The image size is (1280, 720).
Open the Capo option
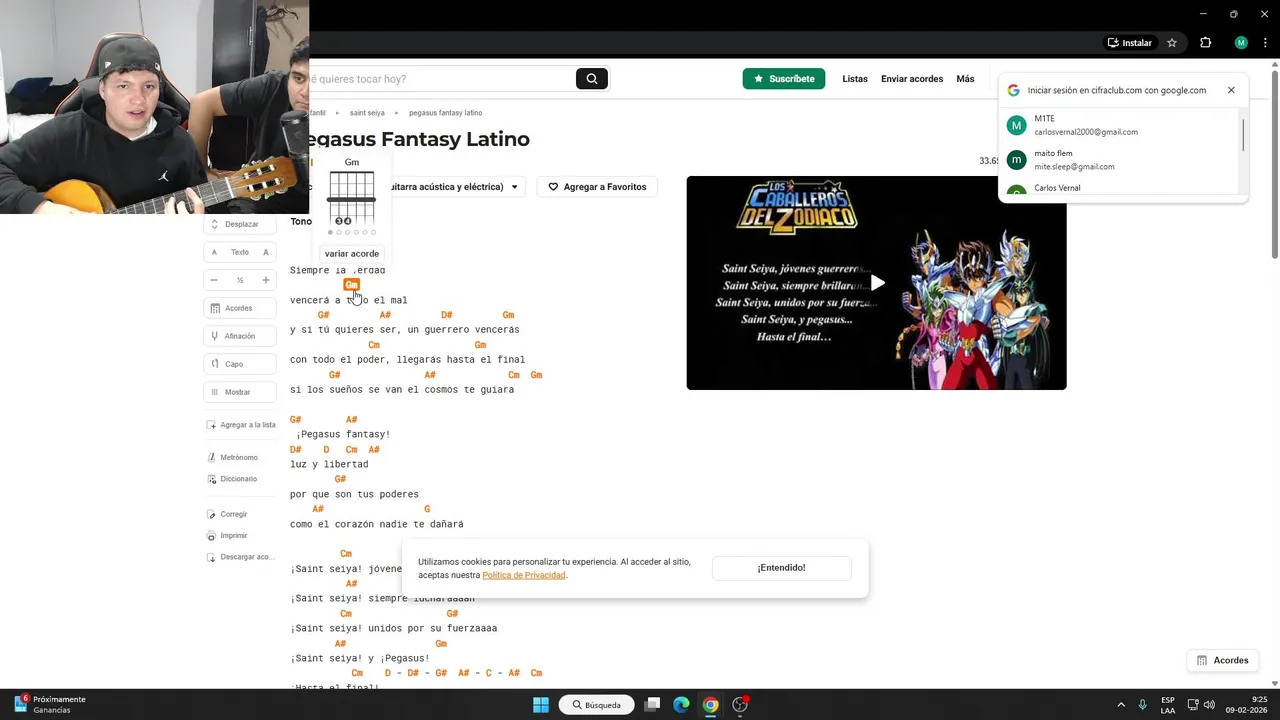(x=240, y=364)
